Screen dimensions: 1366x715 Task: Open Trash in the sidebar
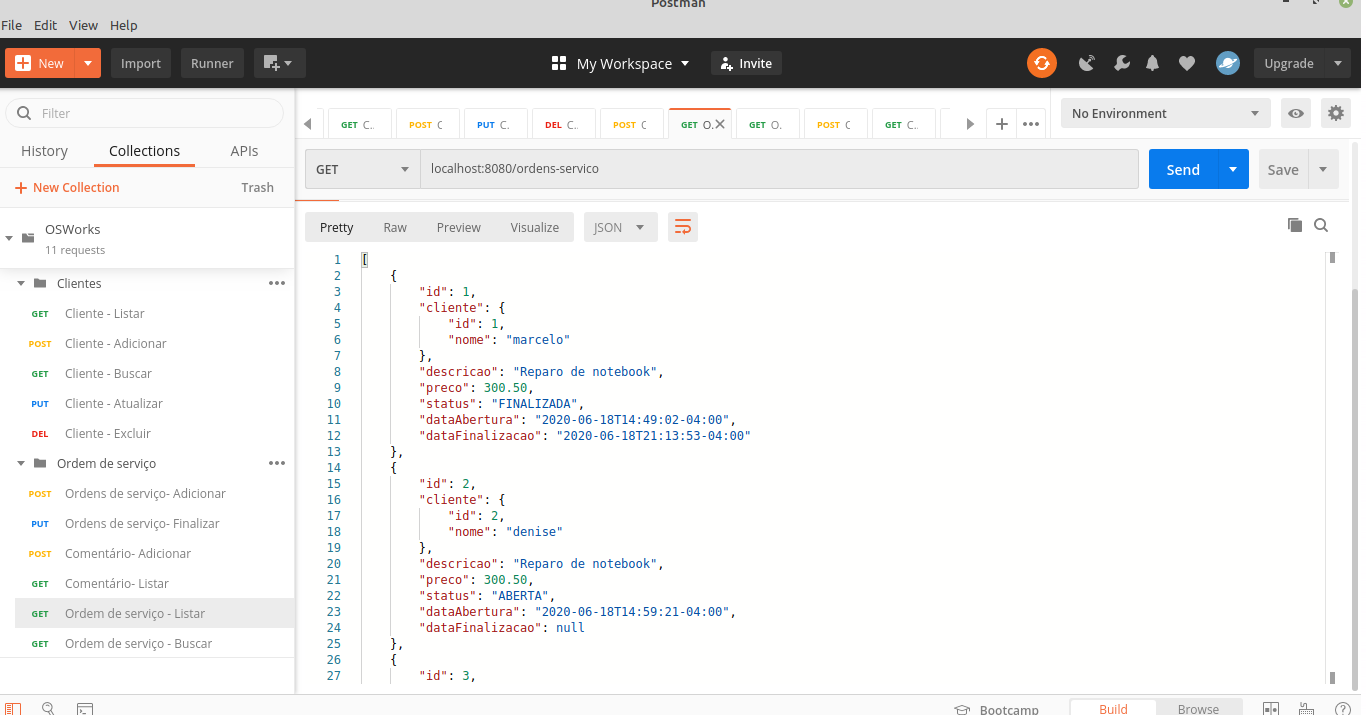[257, 187]
